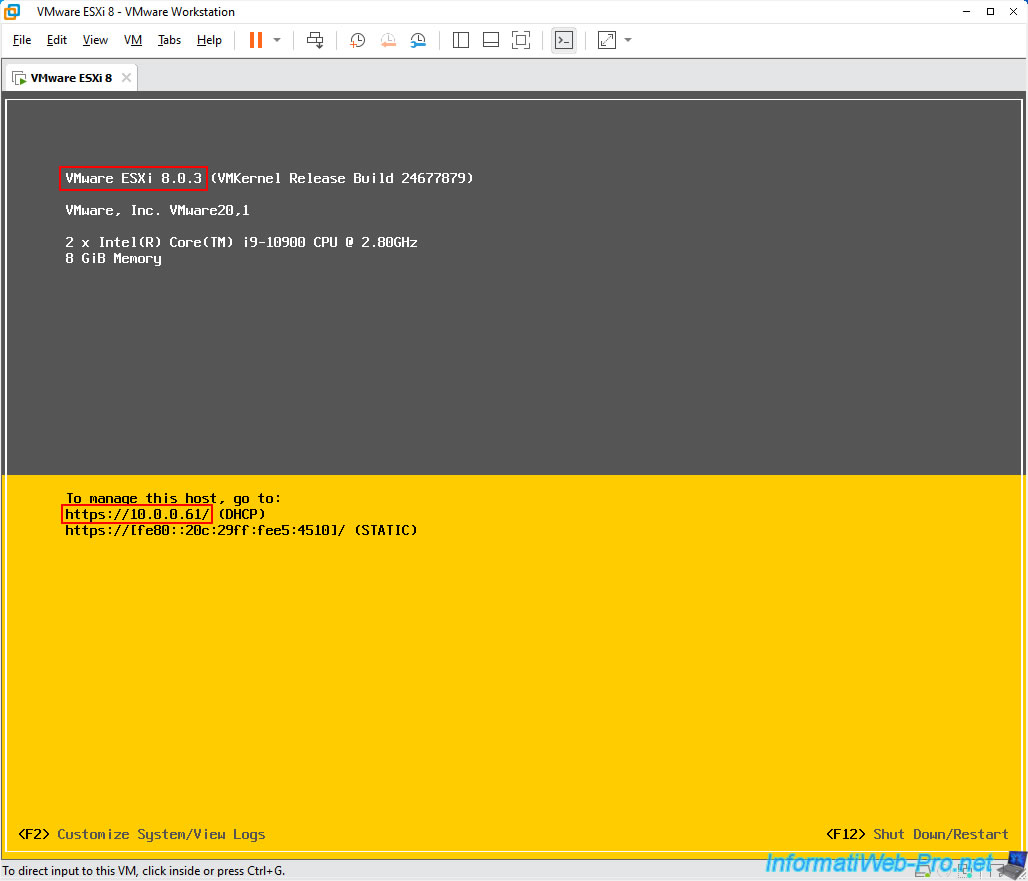The image size is (1028, 881).
Task: Show or hide the thumbnail bar
Action: click(x=491, y=40)
